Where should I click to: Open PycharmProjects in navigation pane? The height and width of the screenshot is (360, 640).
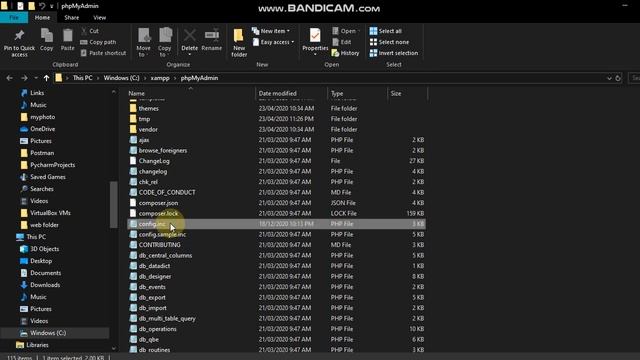(47, 165)
